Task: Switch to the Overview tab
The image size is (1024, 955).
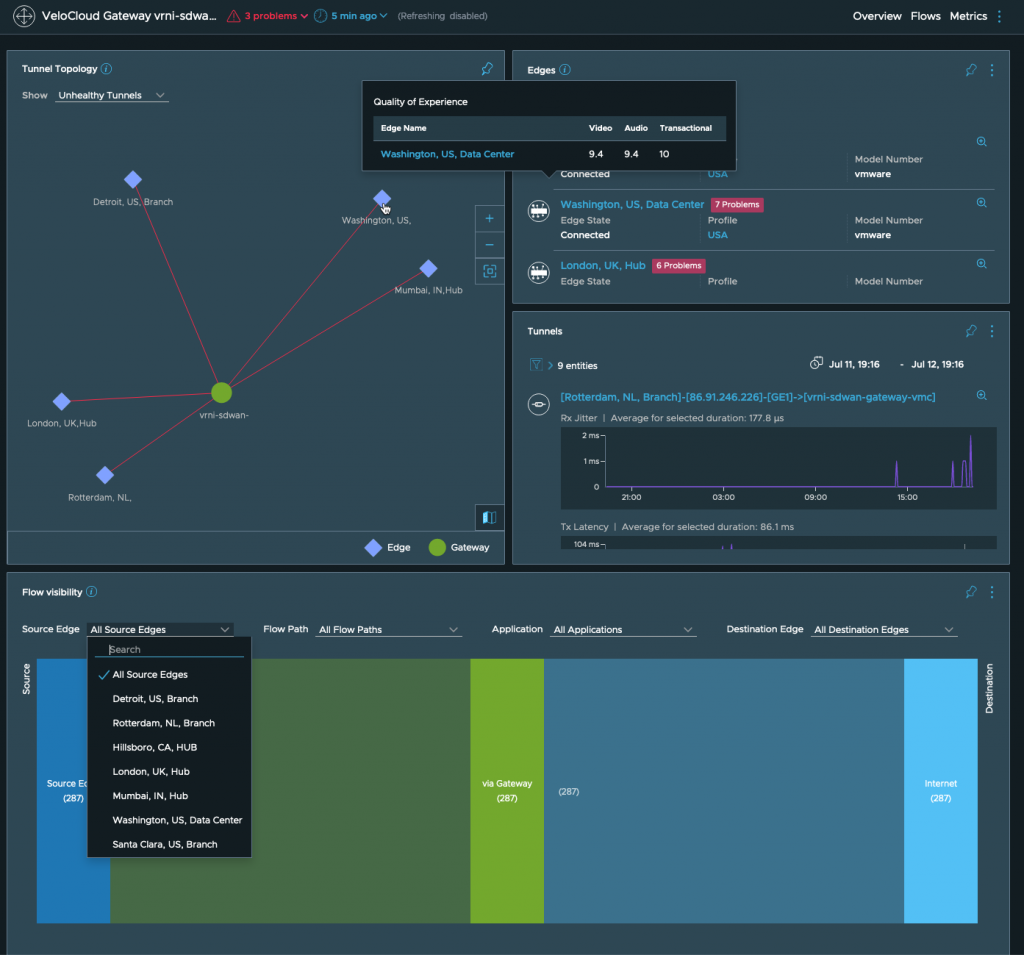Action: pos(876,16)
